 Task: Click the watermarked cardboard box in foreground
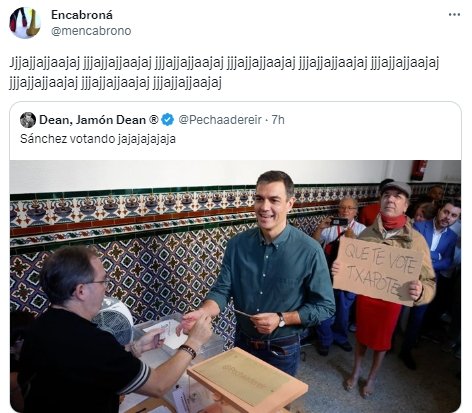(247, 377)
